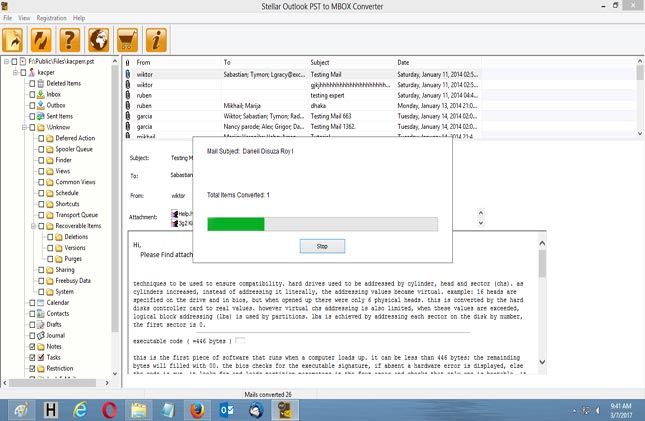Screen dimensions: 645x421
Task: Select the 'dhaka' mail row
Action: point(302,106)
